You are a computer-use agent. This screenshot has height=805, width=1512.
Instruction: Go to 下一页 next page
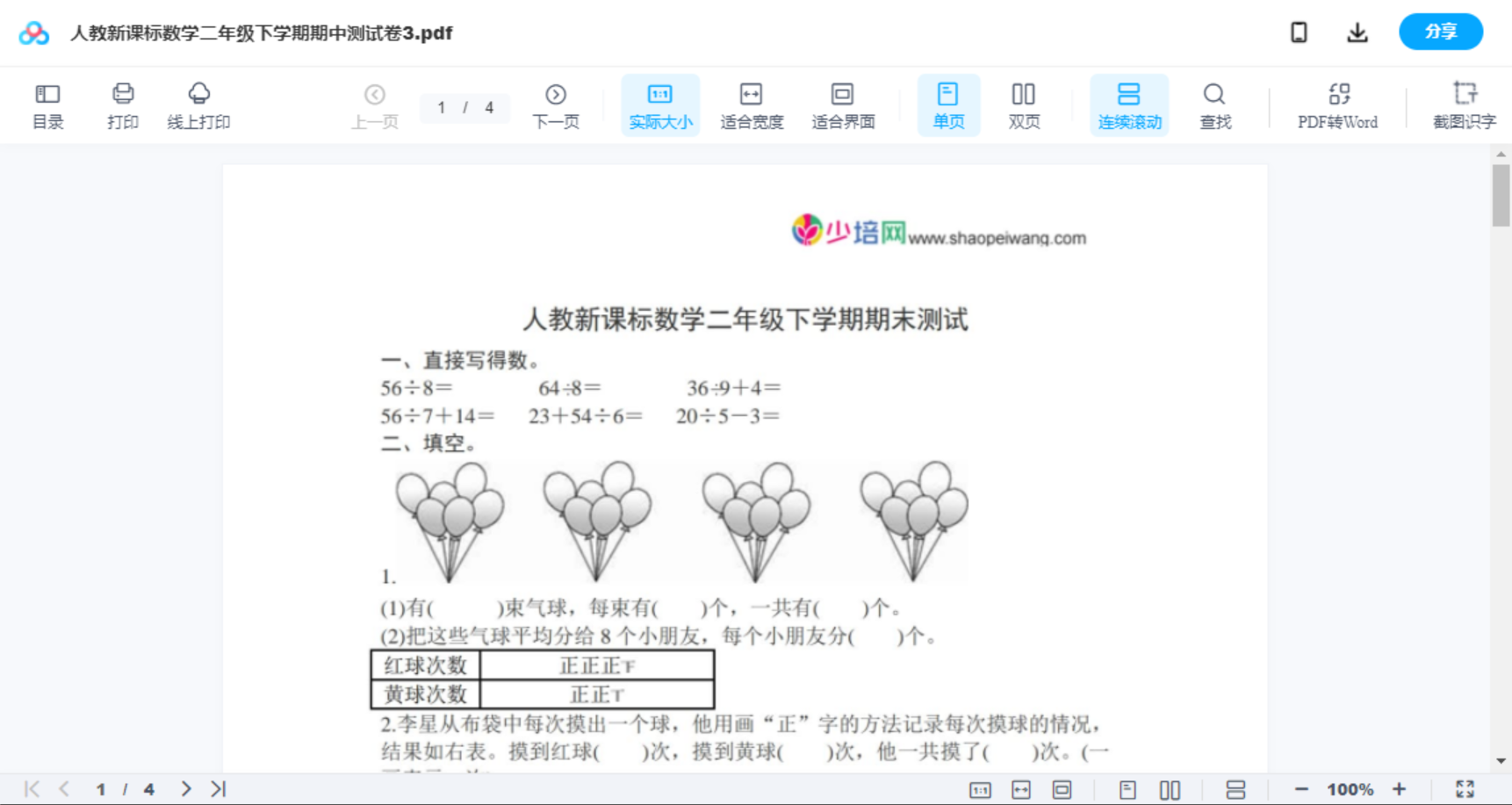tap(556, 104)
